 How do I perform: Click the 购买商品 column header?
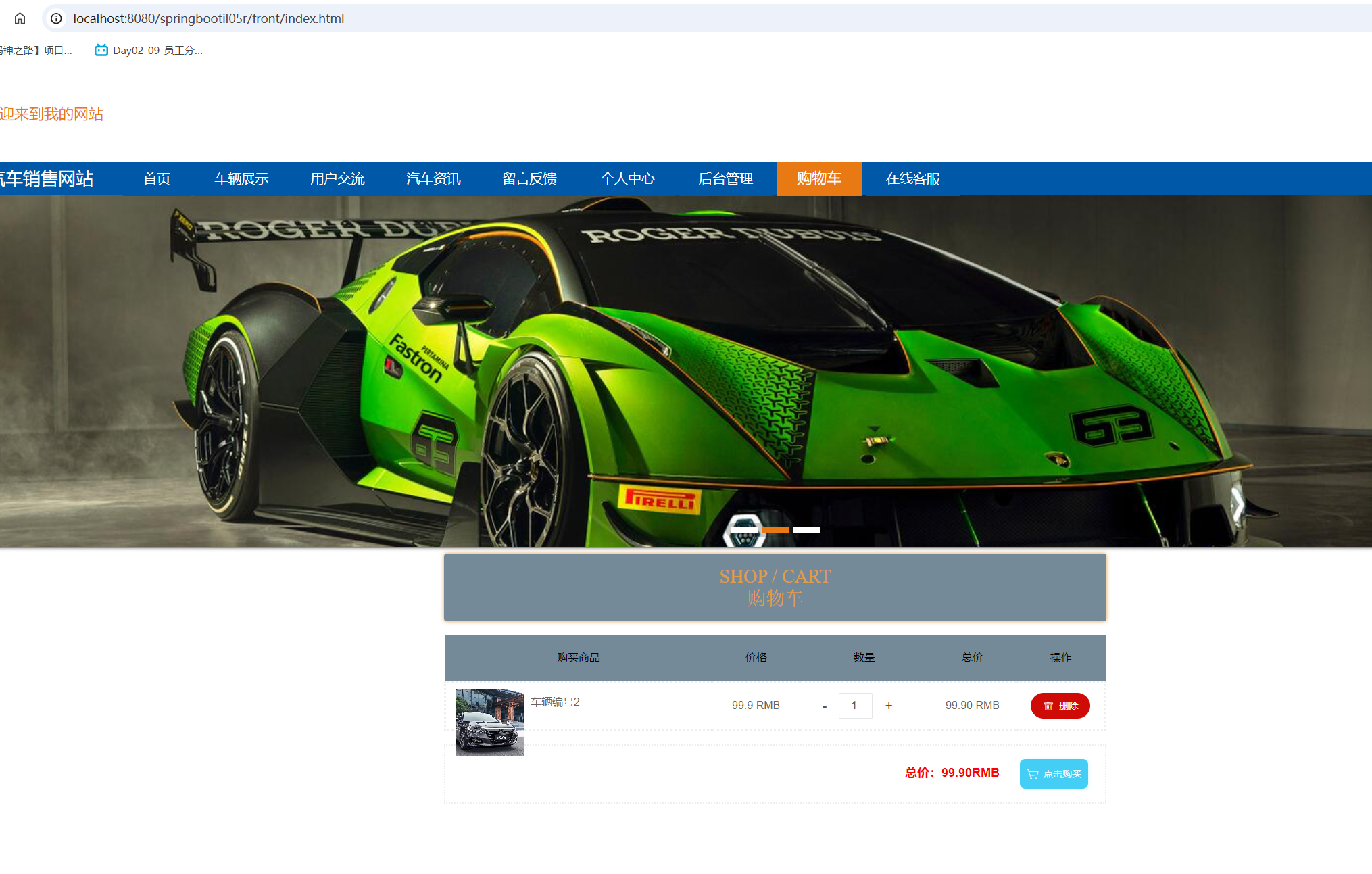pos(579,657)
